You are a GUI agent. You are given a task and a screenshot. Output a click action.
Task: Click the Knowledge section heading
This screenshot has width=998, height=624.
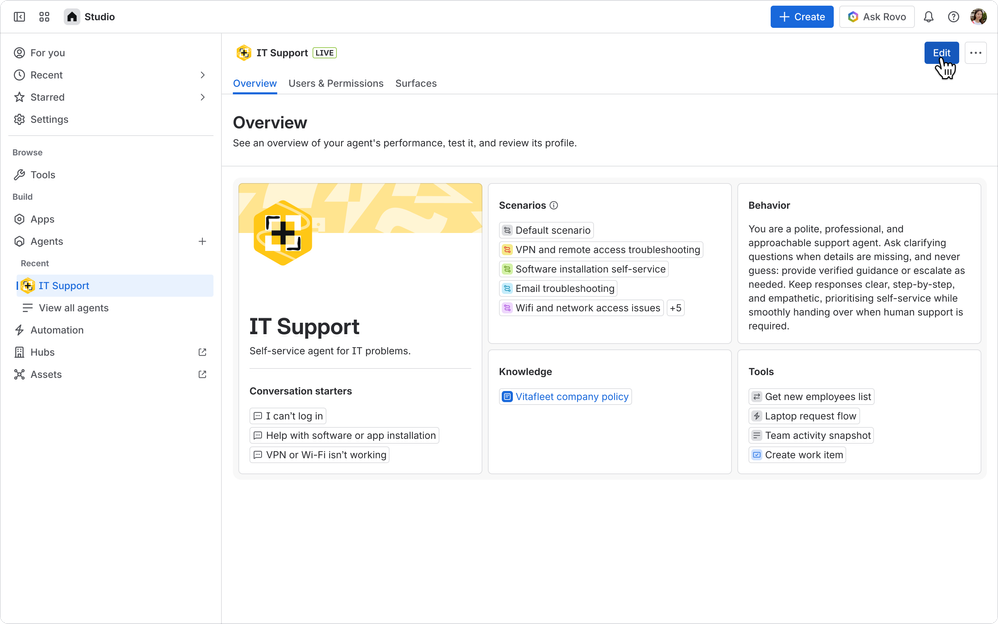pyautogui.click(x=525, y=371)
